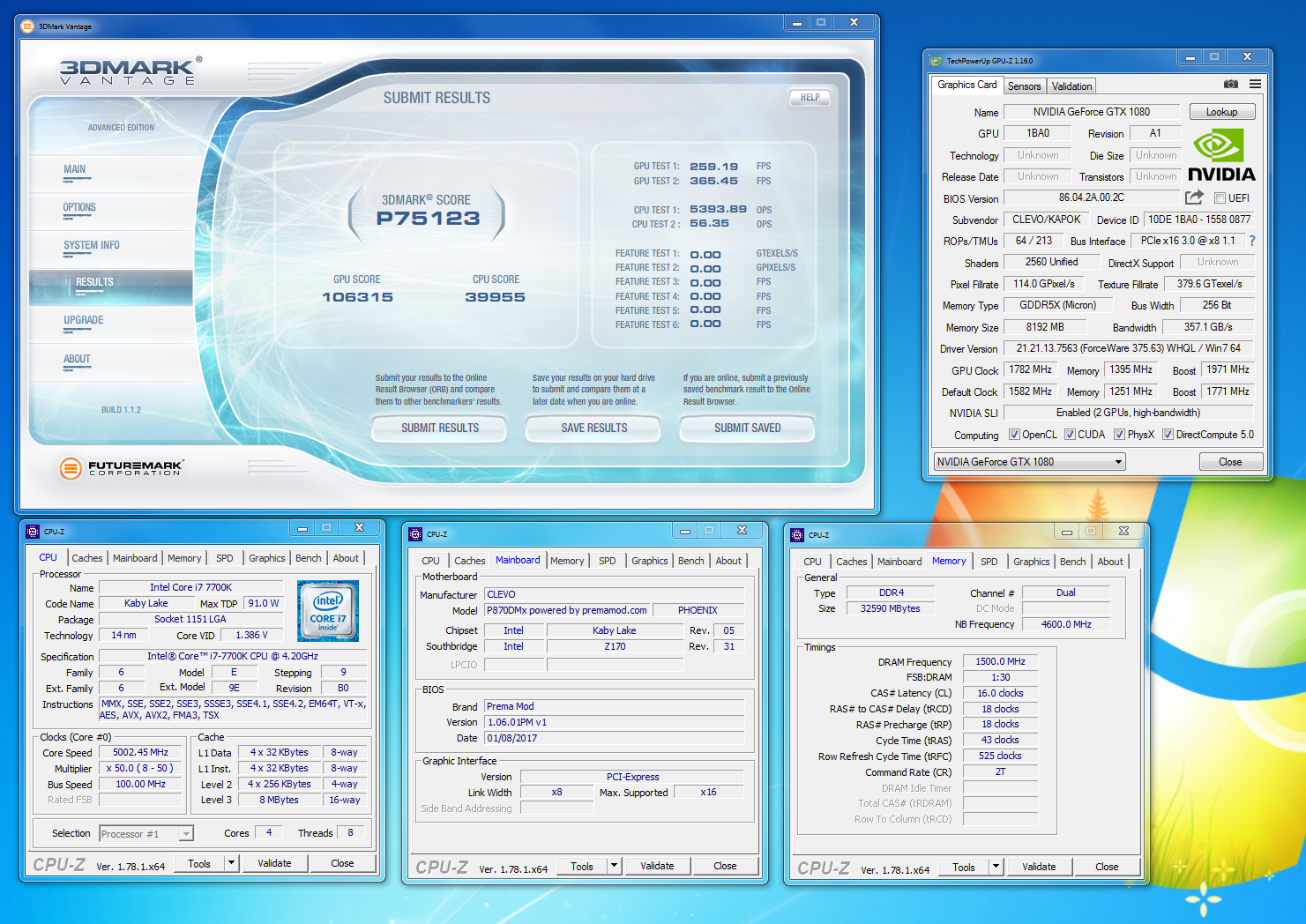Viewport: 1306px width, 924px height.
Task: Open the Caches tab in the CPU-Z CPU window
Action: tap(87, 558)
